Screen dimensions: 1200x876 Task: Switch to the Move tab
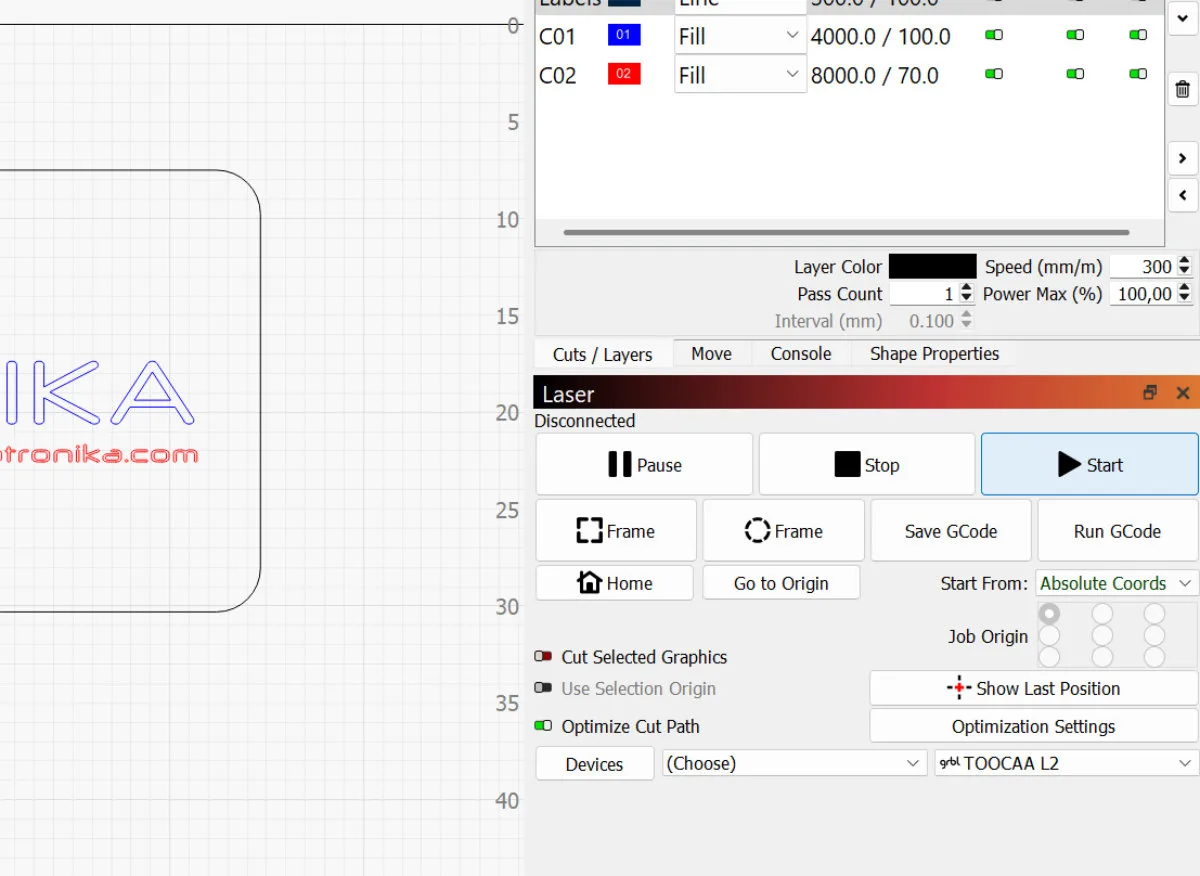pyautogui.click(x=711, y=354)
